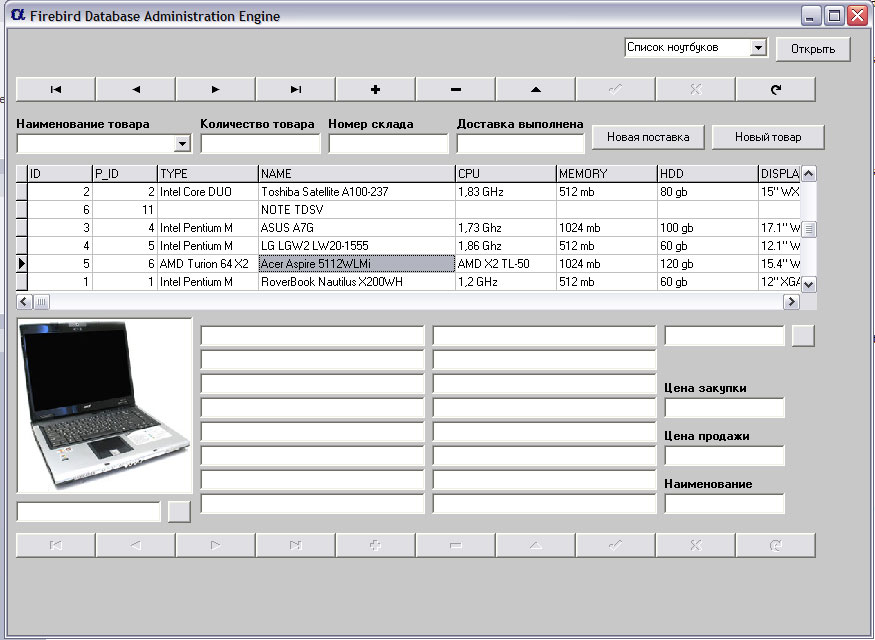Click the small button below laptop image
Screen dimensions: 875x640
click(179, 512)
